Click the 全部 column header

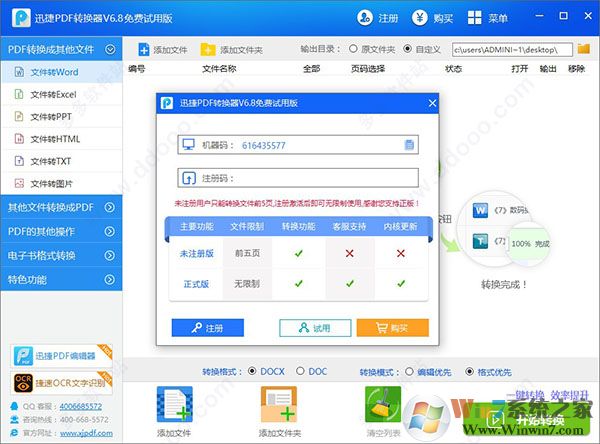pyautogui.click(x=311, y=69)
